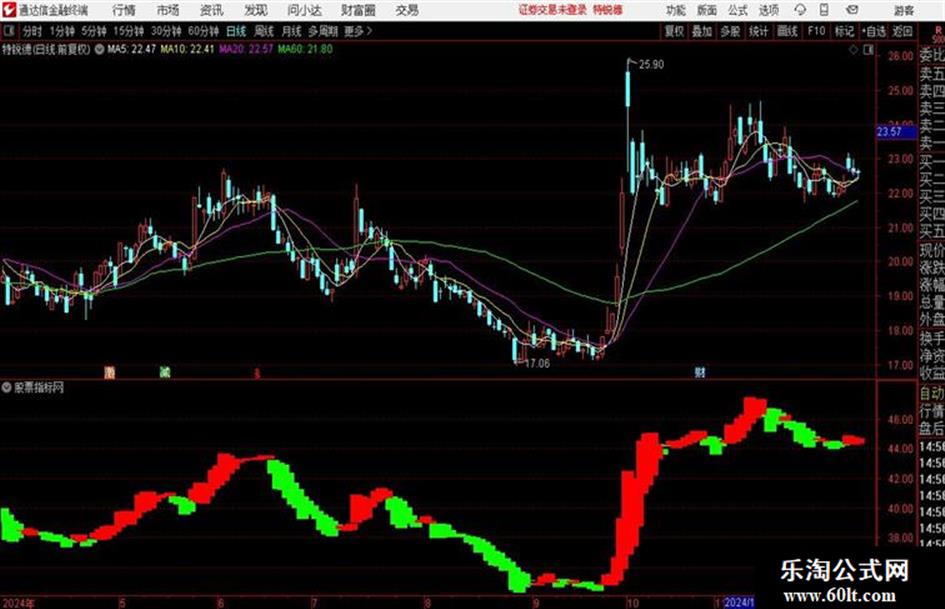Click the highlighted 2024 date label on time axis

[739, 602]
